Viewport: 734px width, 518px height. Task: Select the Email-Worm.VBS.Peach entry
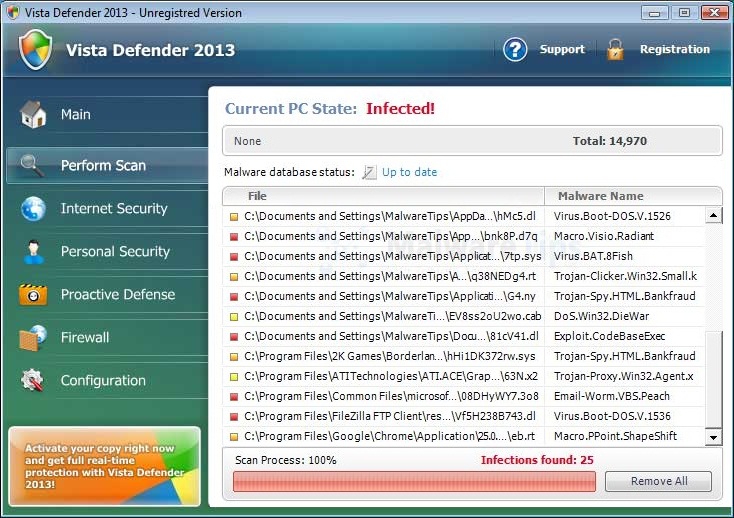pos(611,396)
